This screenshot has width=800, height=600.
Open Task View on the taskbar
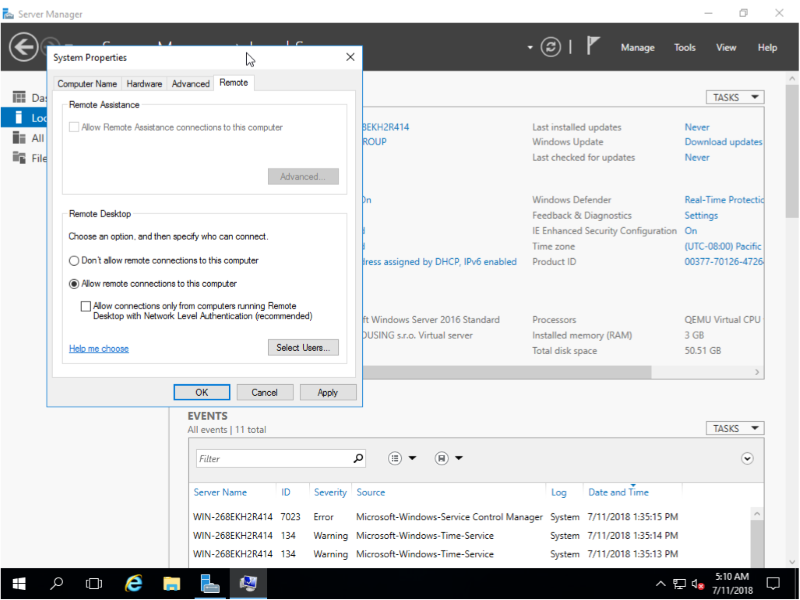coord(94,583)
